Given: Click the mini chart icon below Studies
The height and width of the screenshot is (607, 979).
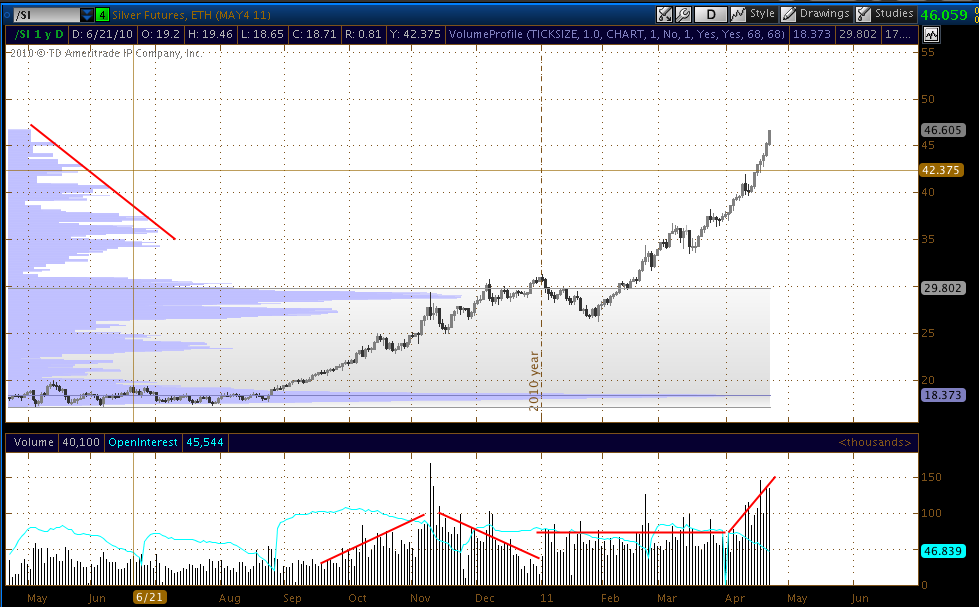Looking at the screenshot, I should coord(931,34).
